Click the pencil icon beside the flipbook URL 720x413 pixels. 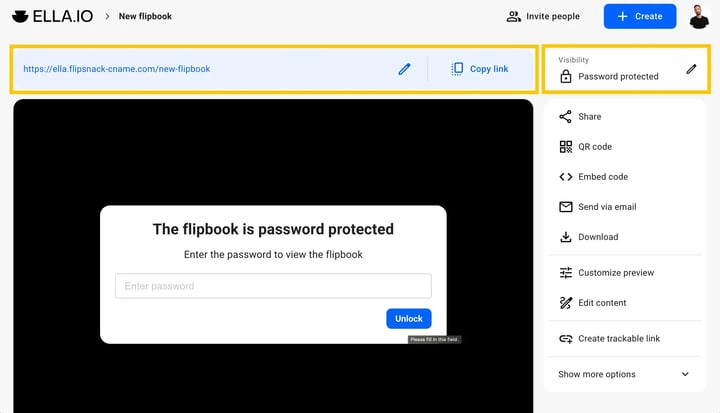click(404, 69)
